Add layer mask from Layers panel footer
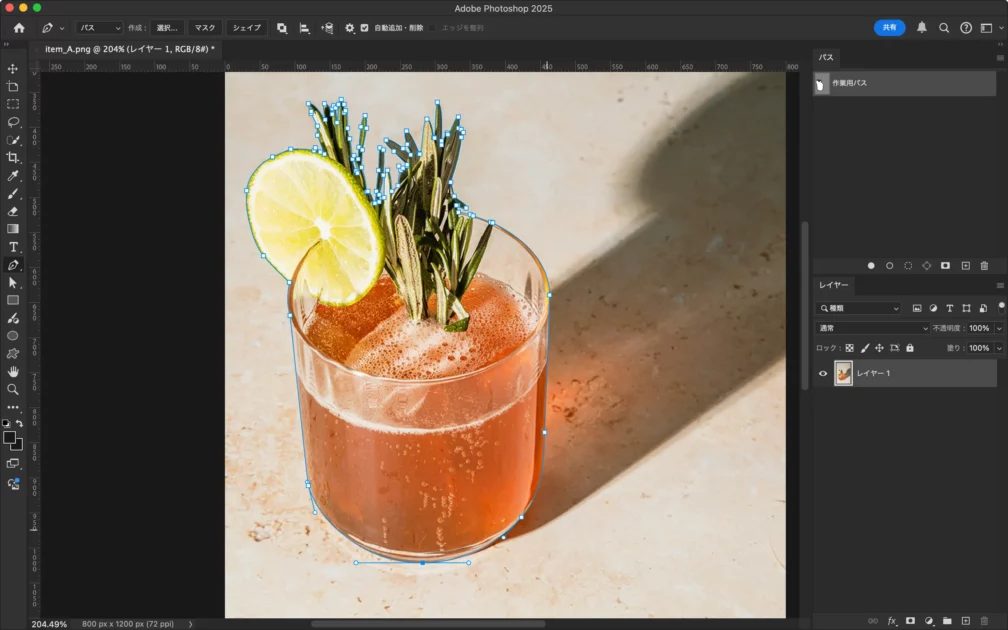The width and height of the screenshot is (1008, 630). coord(910,621)
